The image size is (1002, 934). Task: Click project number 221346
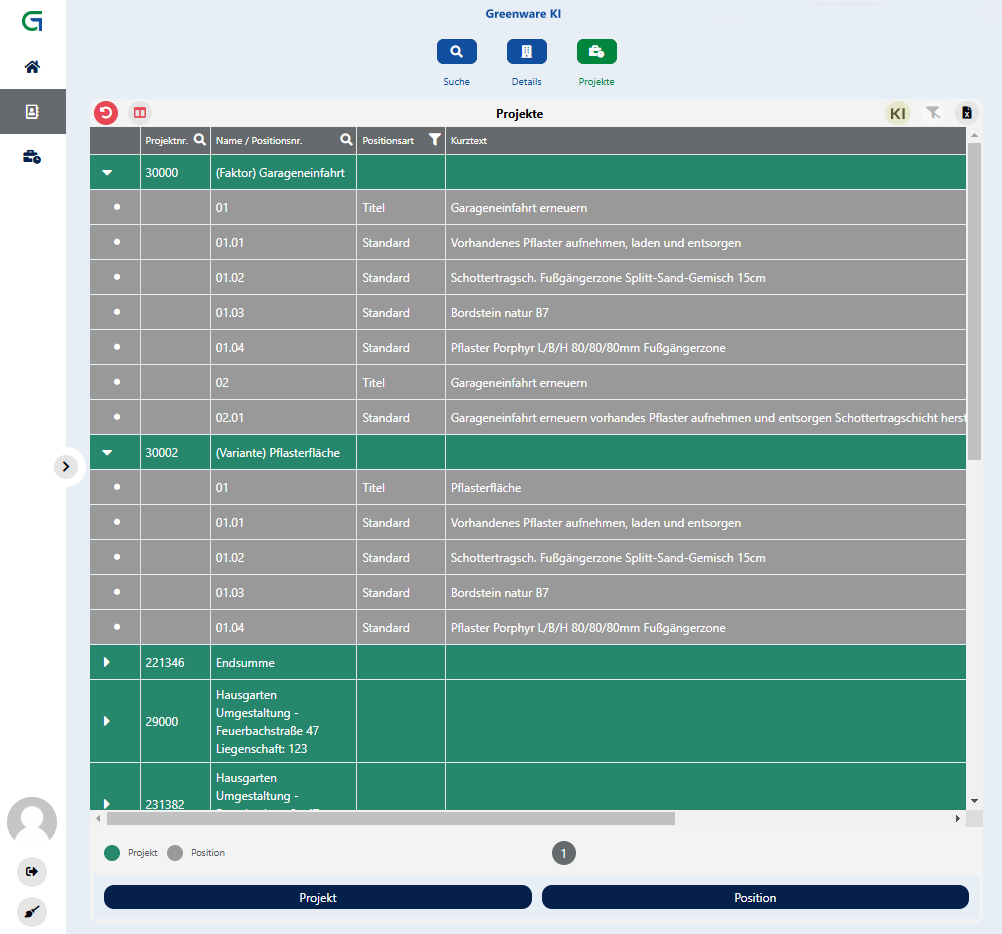click(x=165, y=662)
